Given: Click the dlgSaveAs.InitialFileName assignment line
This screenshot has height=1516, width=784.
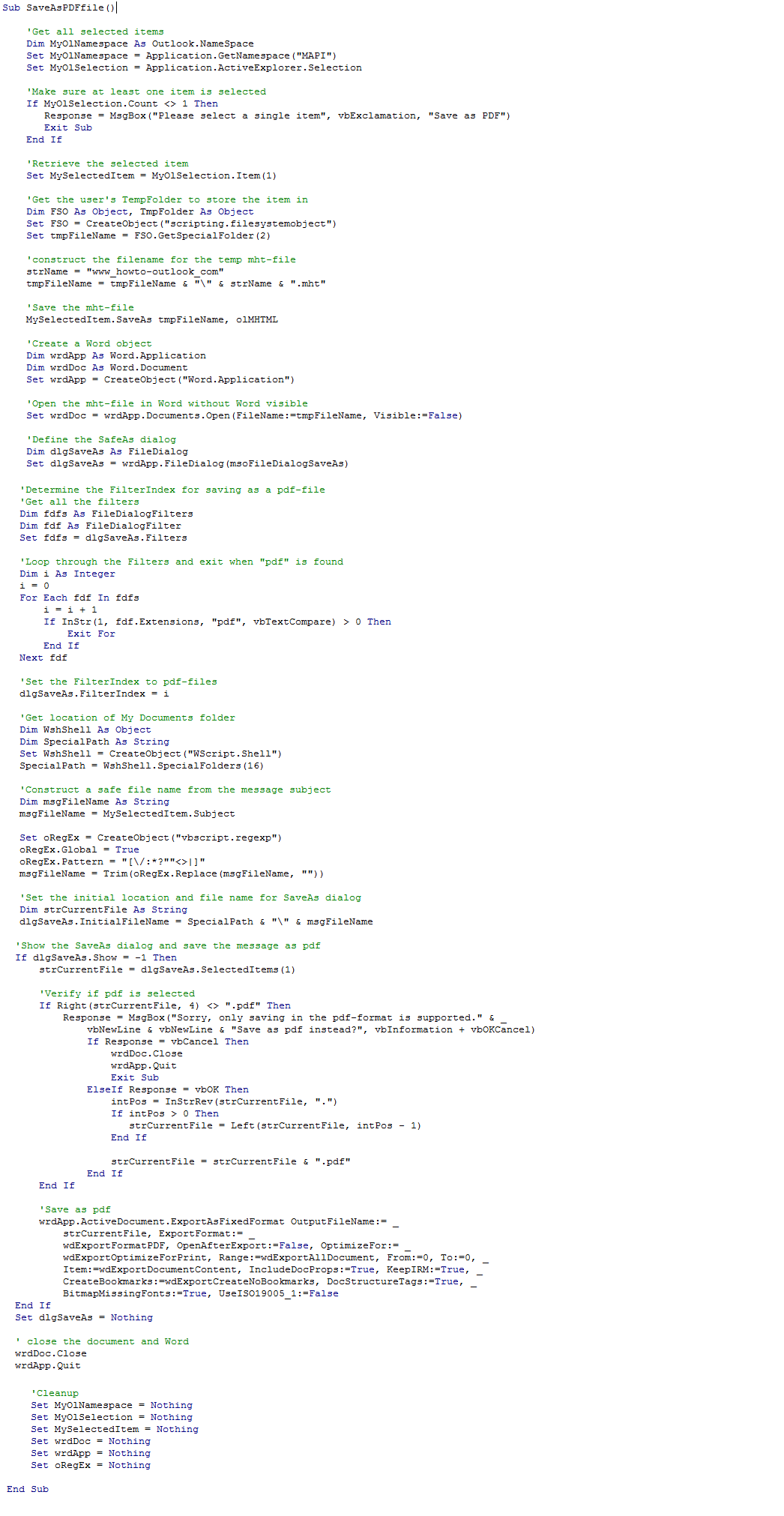Looking at the screenshot, I should (196, 921).
